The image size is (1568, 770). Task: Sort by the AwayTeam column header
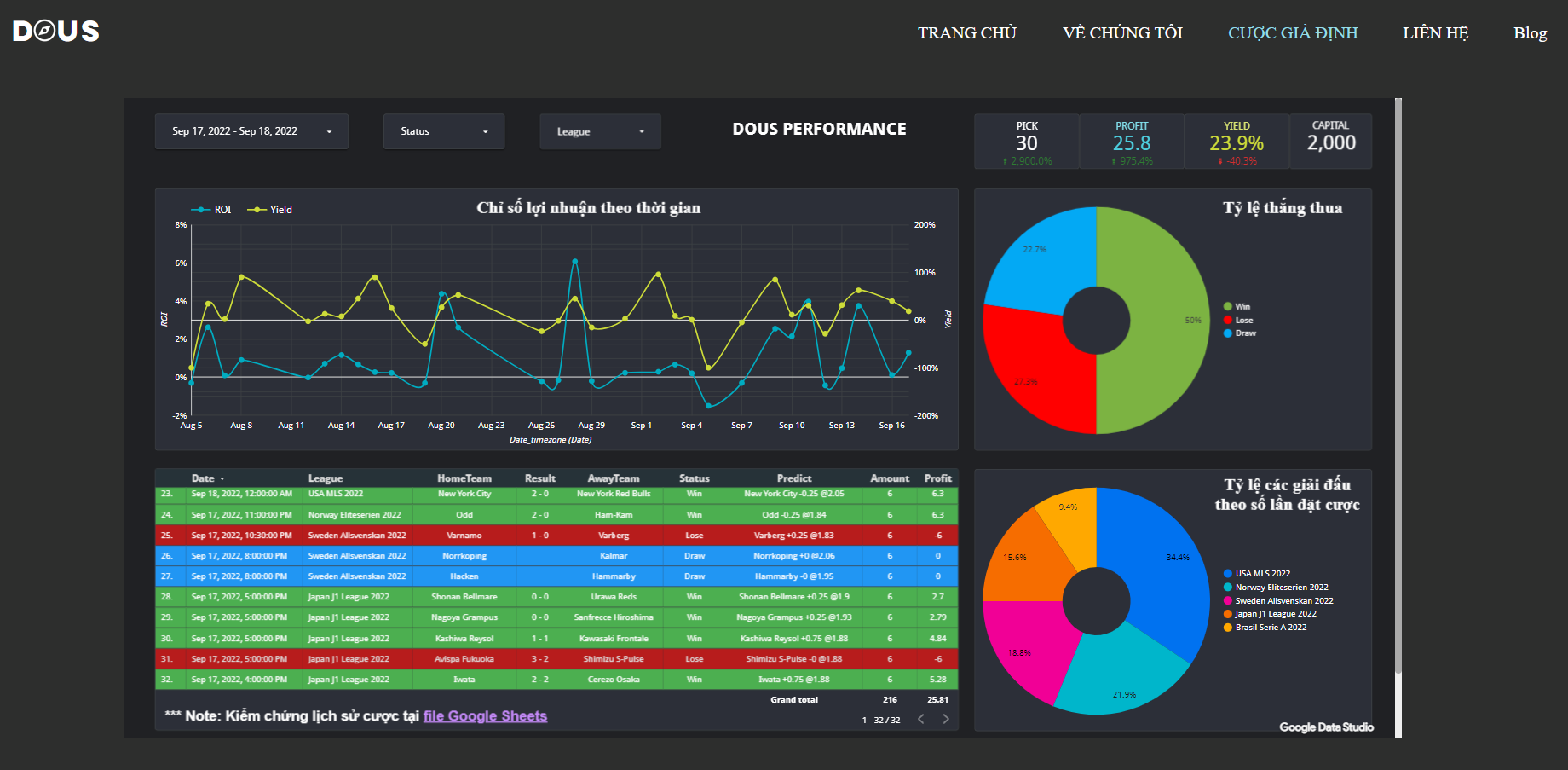point(614,478)
